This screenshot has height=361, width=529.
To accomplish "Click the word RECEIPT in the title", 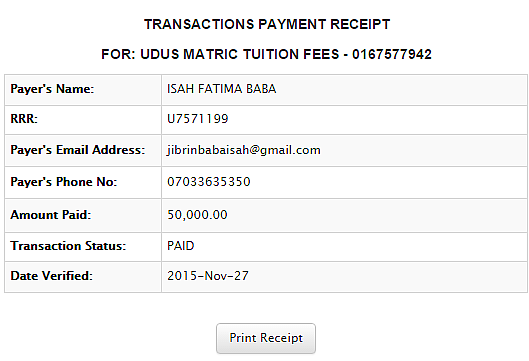I will tap(360, 25).
